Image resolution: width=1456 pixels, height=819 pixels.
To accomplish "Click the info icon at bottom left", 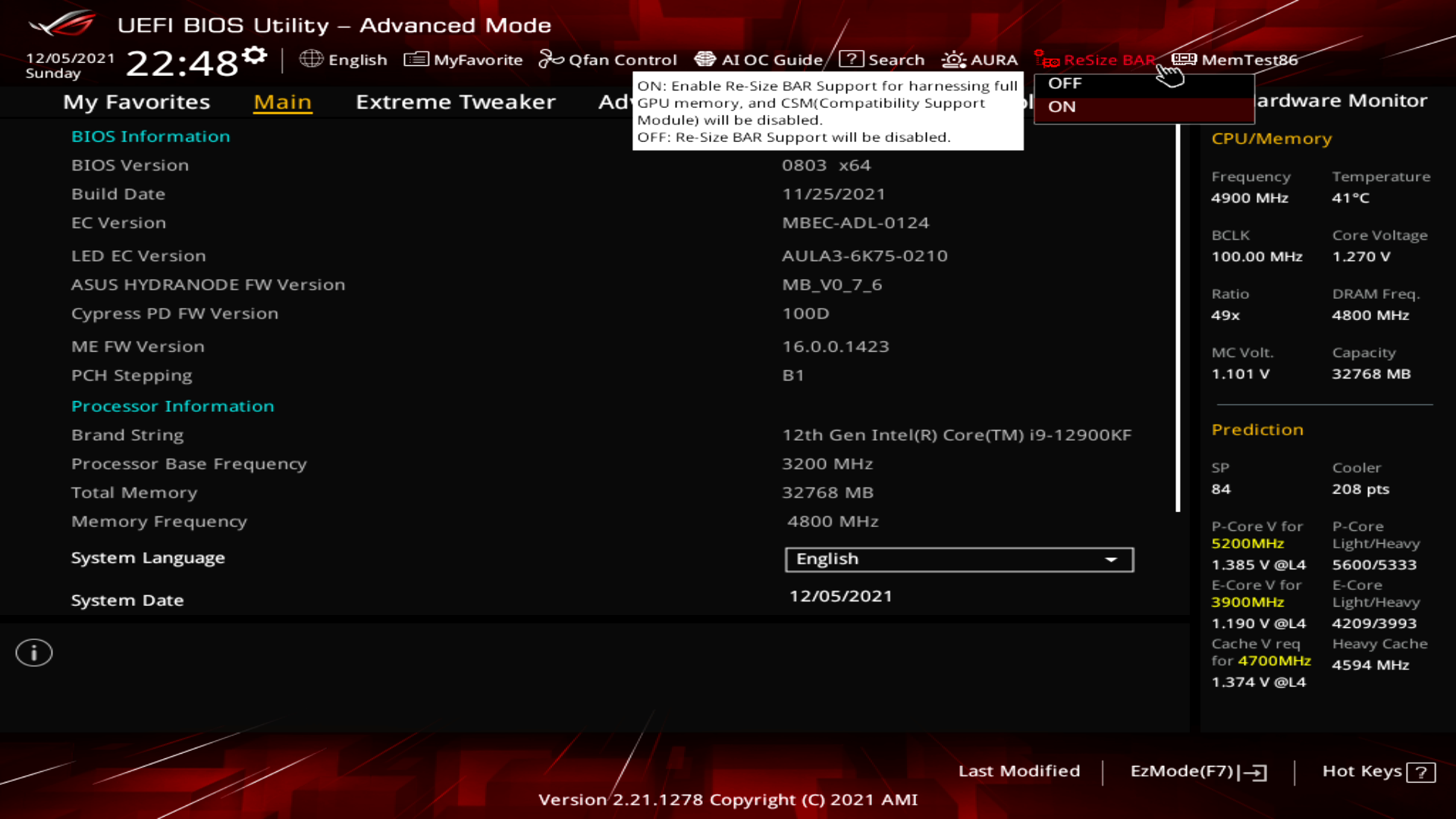I will 34,653.
